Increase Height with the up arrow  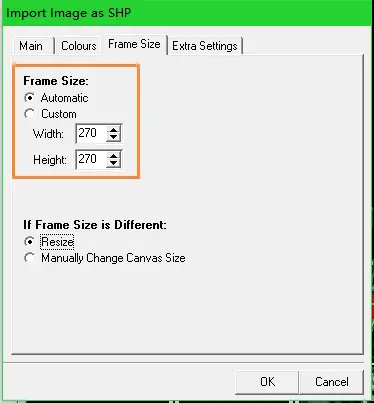point(114,155)
